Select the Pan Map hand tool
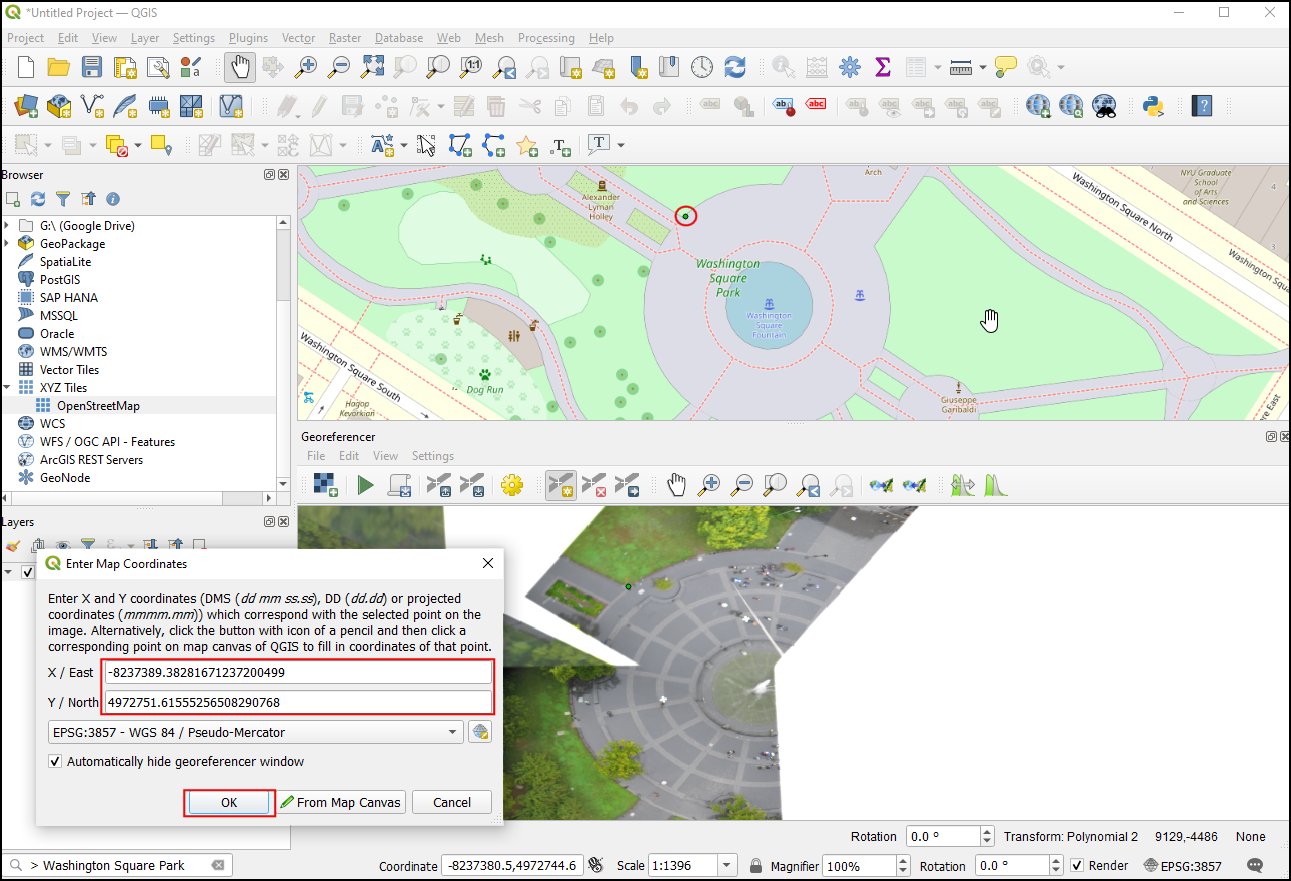The image size is (1291, 881). tap(238, 67)
